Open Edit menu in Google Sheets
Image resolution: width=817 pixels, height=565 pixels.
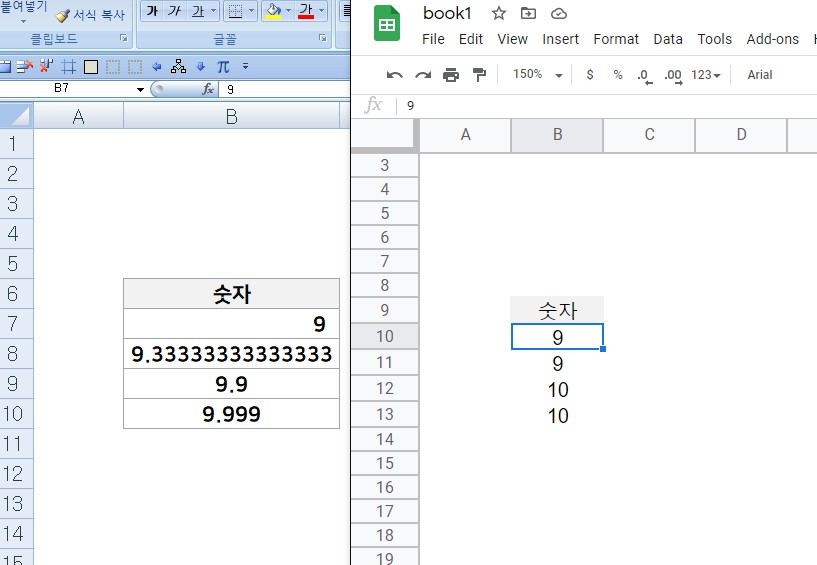(x=471, y=39)
